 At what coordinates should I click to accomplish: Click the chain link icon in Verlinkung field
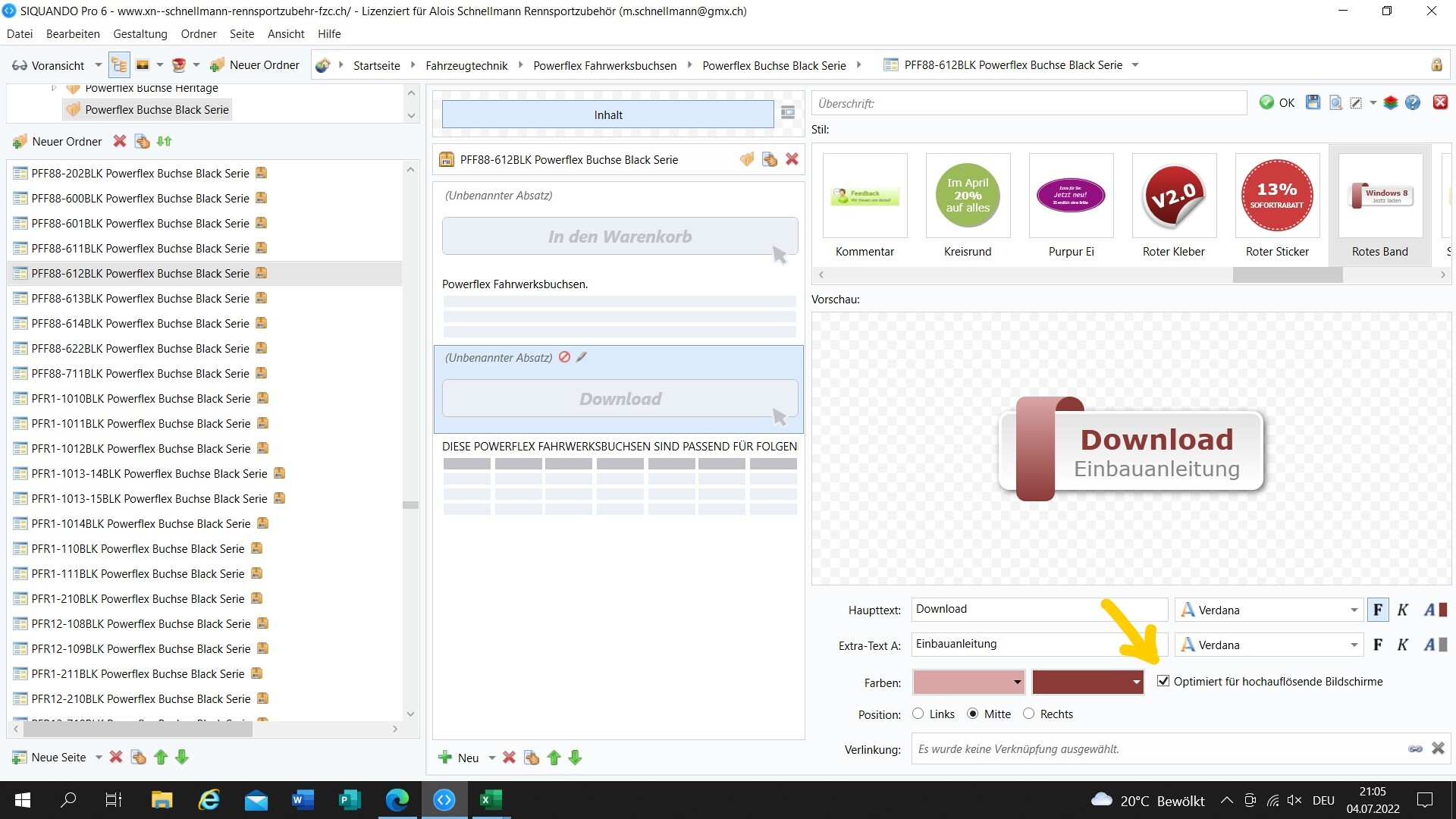pyautogui.click(x=1415, y=748)
